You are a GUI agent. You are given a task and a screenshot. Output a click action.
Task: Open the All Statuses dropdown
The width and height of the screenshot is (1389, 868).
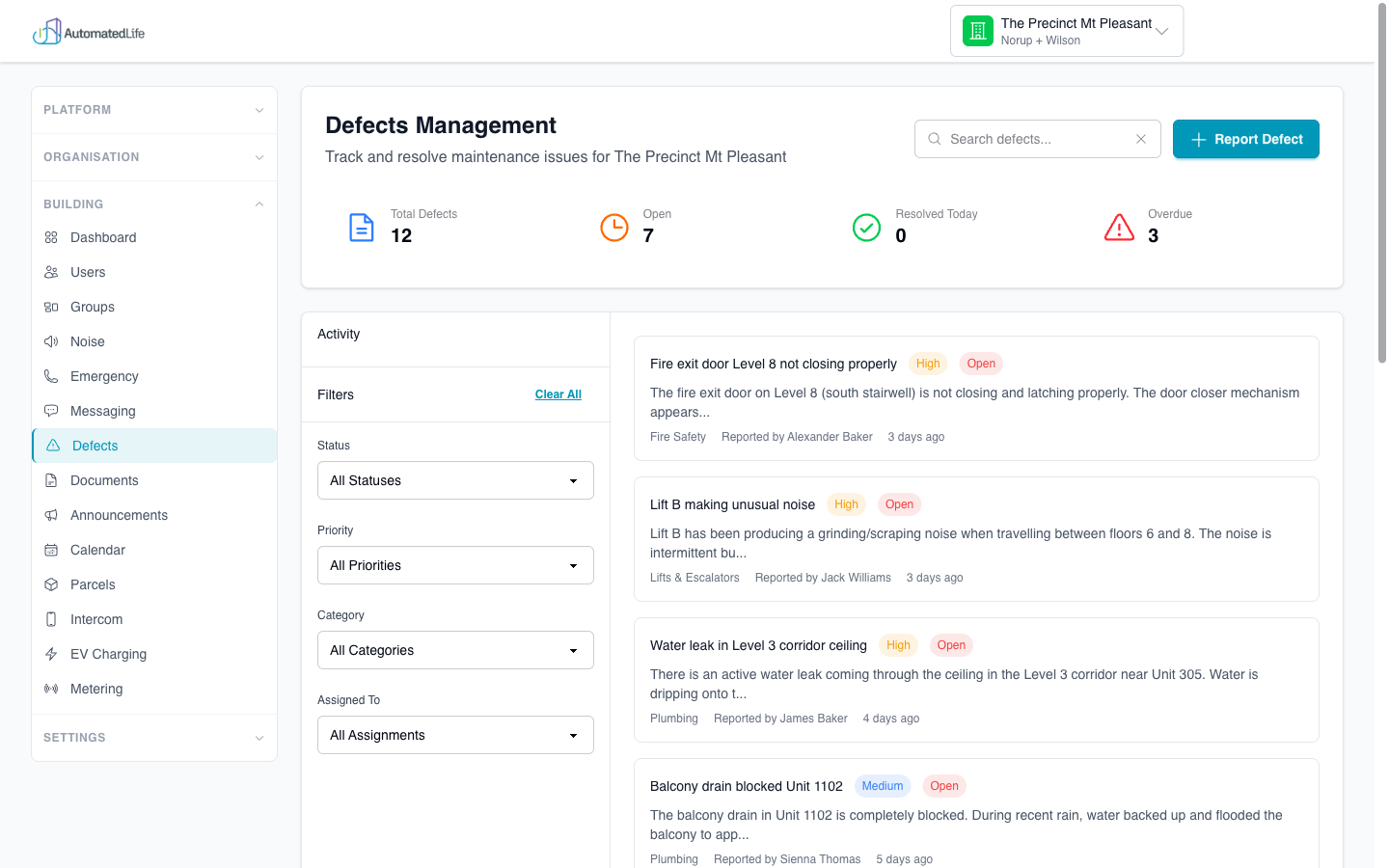(x=455, y=480)
